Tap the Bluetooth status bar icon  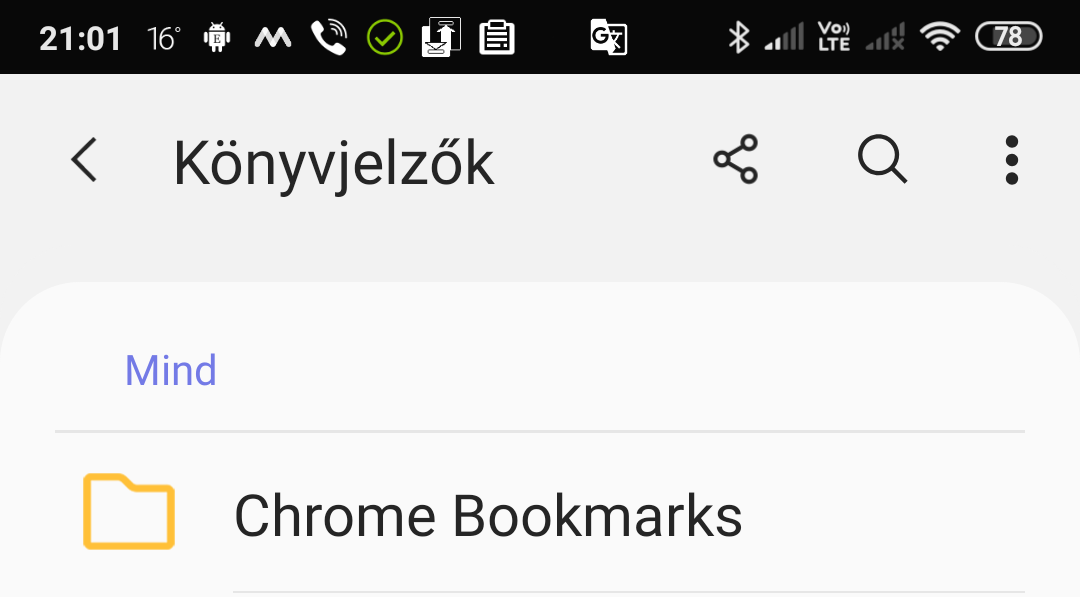738,37
